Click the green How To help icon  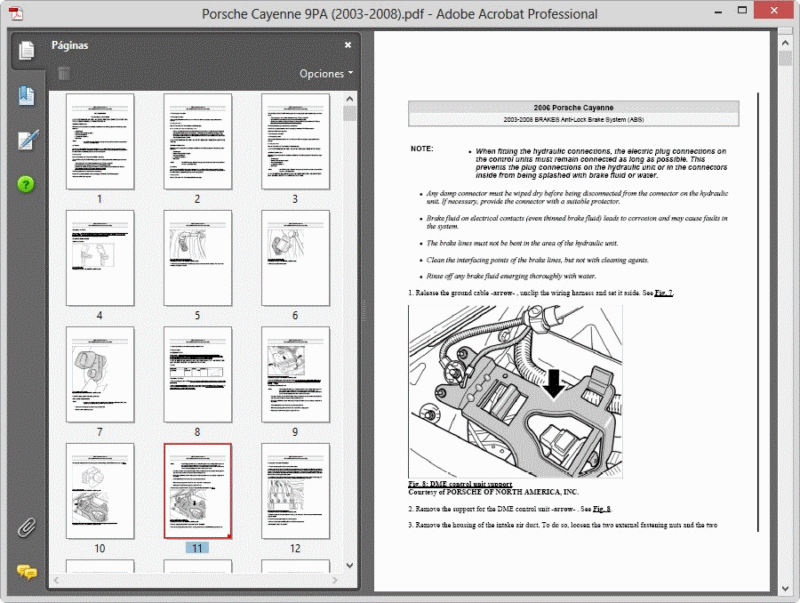coord(26,184)
